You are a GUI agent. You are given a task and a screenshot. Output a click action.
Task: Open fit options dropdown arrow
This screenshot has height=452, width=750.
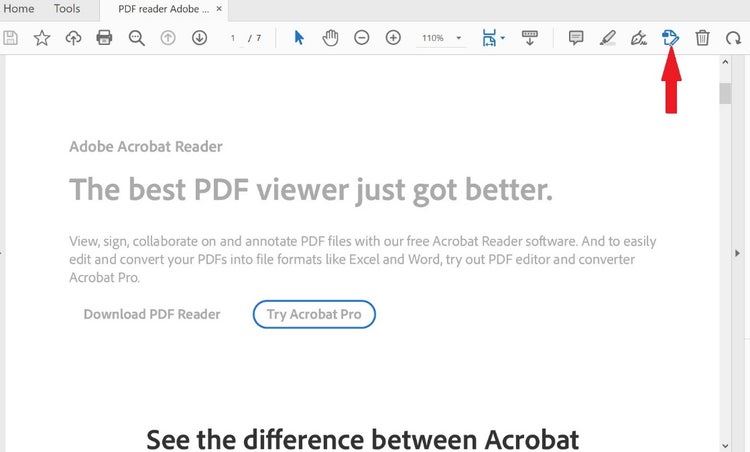(x=503, y=38)
